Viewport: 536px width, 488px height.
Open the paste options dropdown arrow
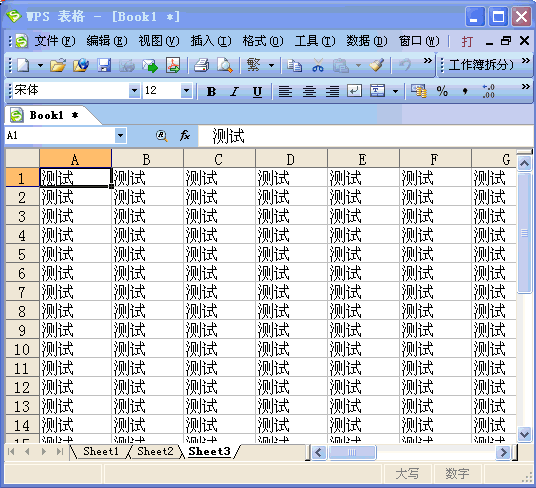tap(358, 65)
